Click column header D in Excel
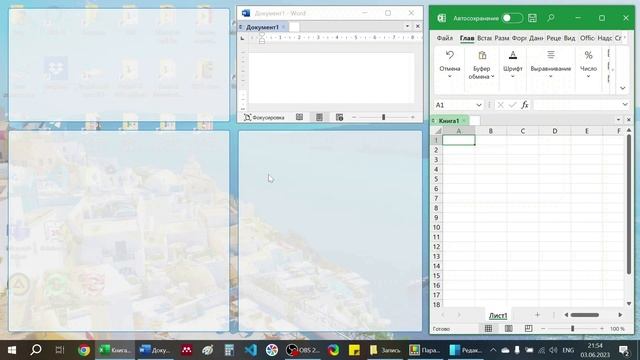 pos(555,131)
